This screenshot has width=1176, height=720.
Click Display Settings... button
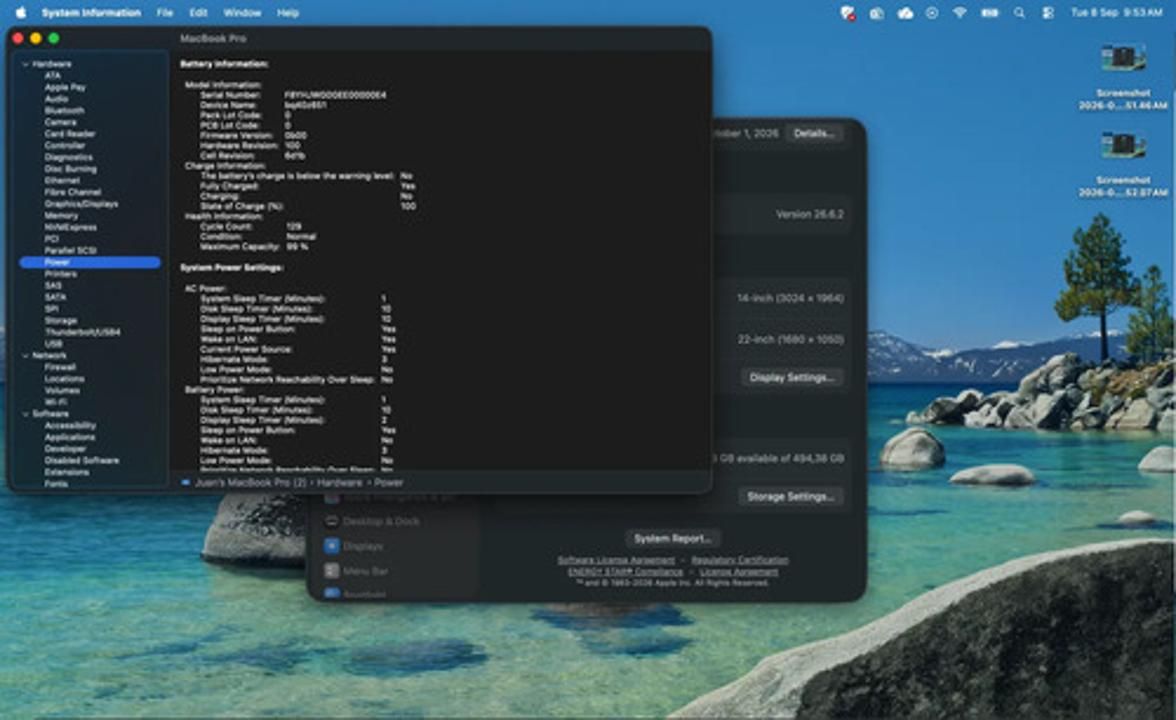(792, 377)
